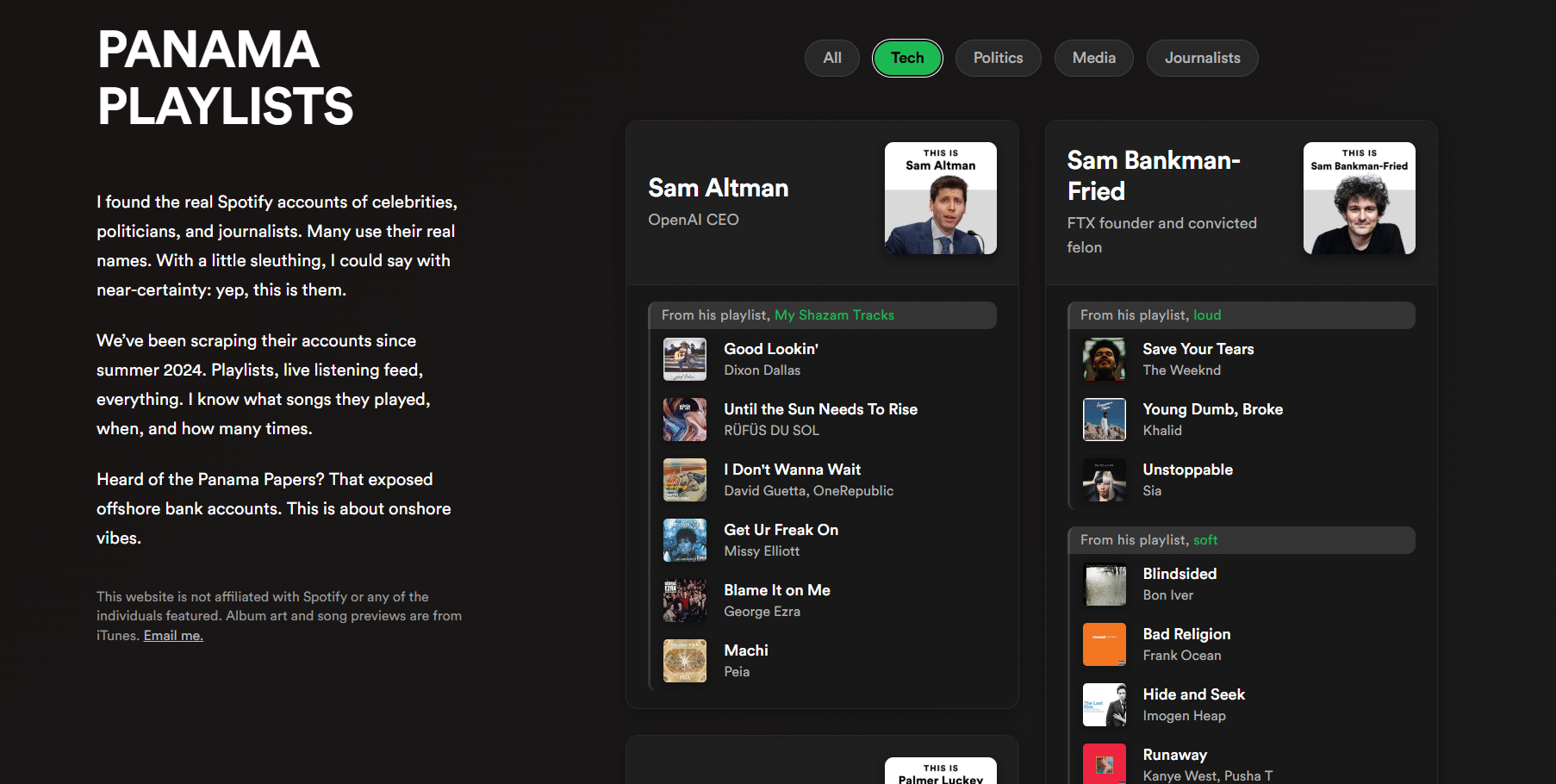The height and width of the screenshot is (784, 1556).
Task: Select the Runaway song title
Action: [1174, 755]
